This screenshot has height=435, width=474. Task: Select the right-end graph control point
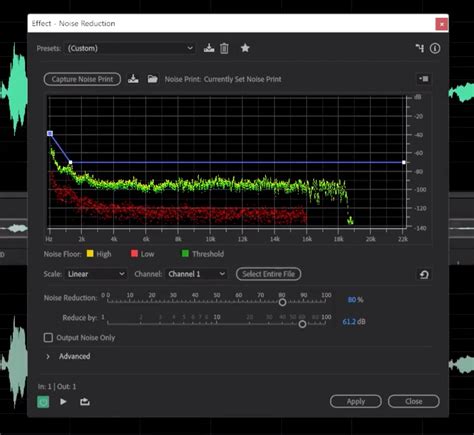tap(404, 162)
